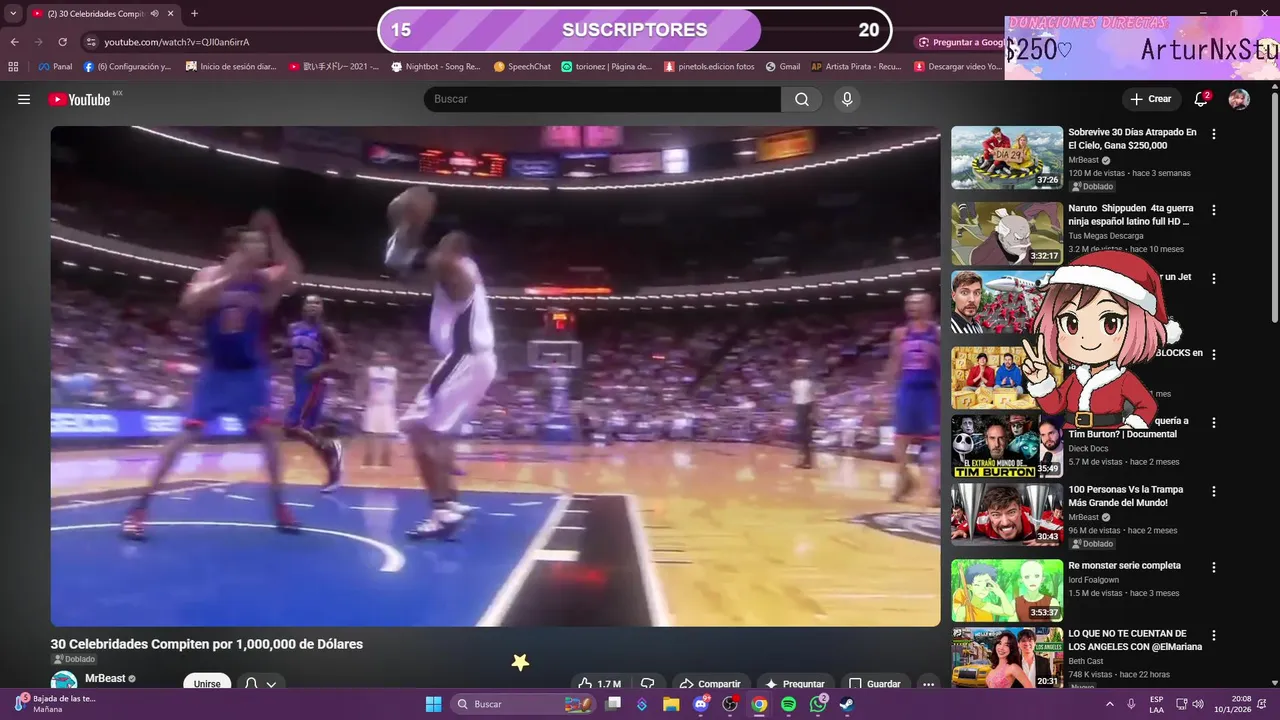Start voice search with microphone icon
Screen dimensions: 1280x720
point(847,99)
